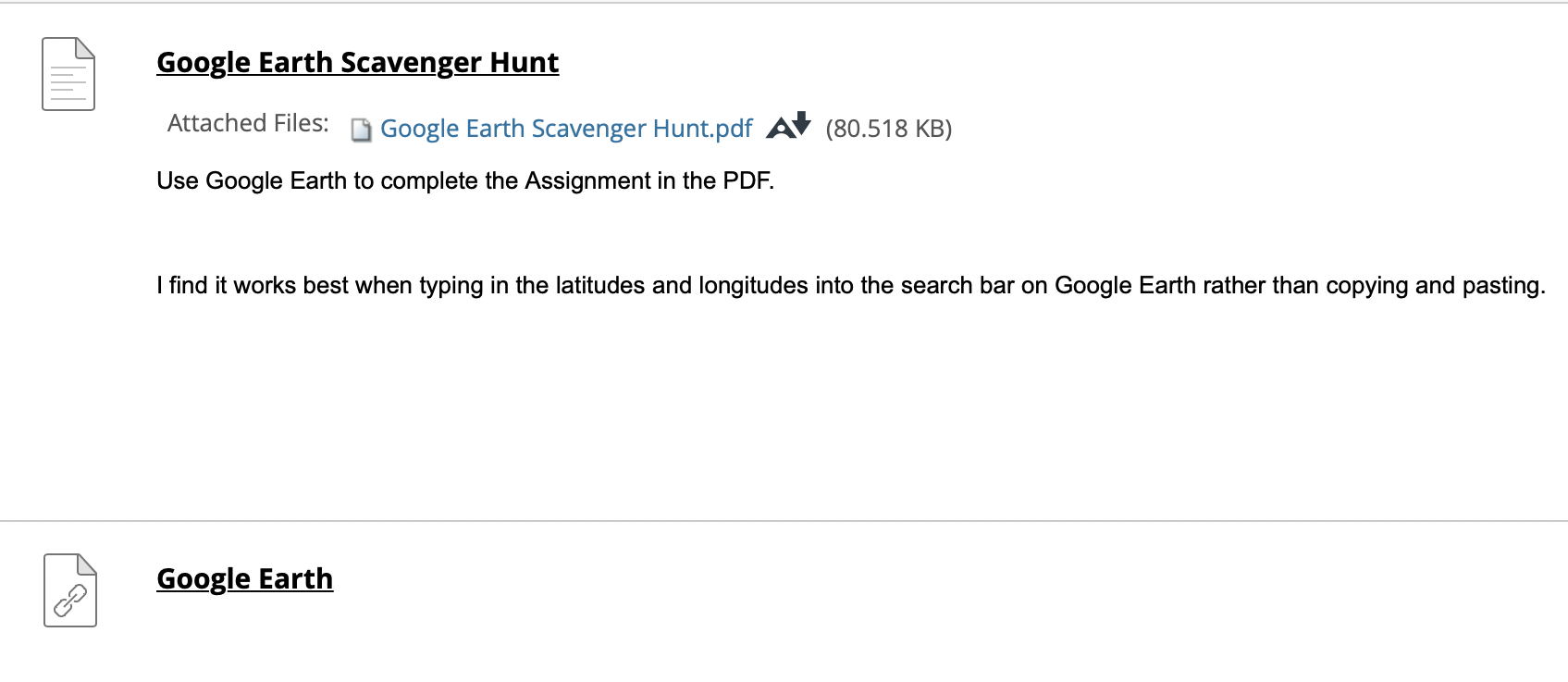Click the 'Use Google Earth to complete' sentence
The height and width of the screenshot is (682, 1568).
[x=465, y=180]
